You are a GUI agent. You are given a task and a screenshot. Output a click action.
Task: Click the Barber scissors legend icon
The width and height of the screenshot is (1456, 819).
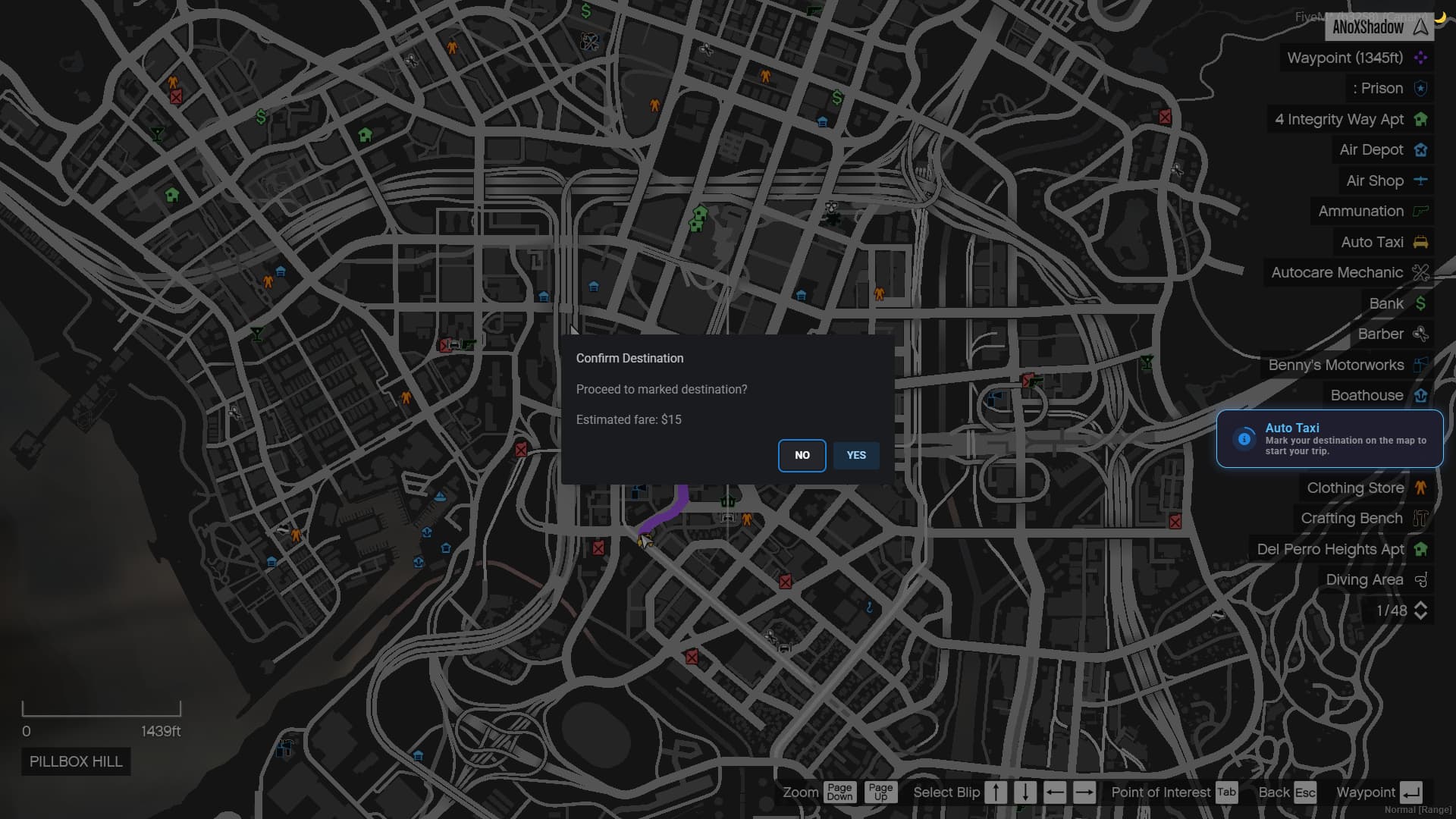[x=1420, y=334]
